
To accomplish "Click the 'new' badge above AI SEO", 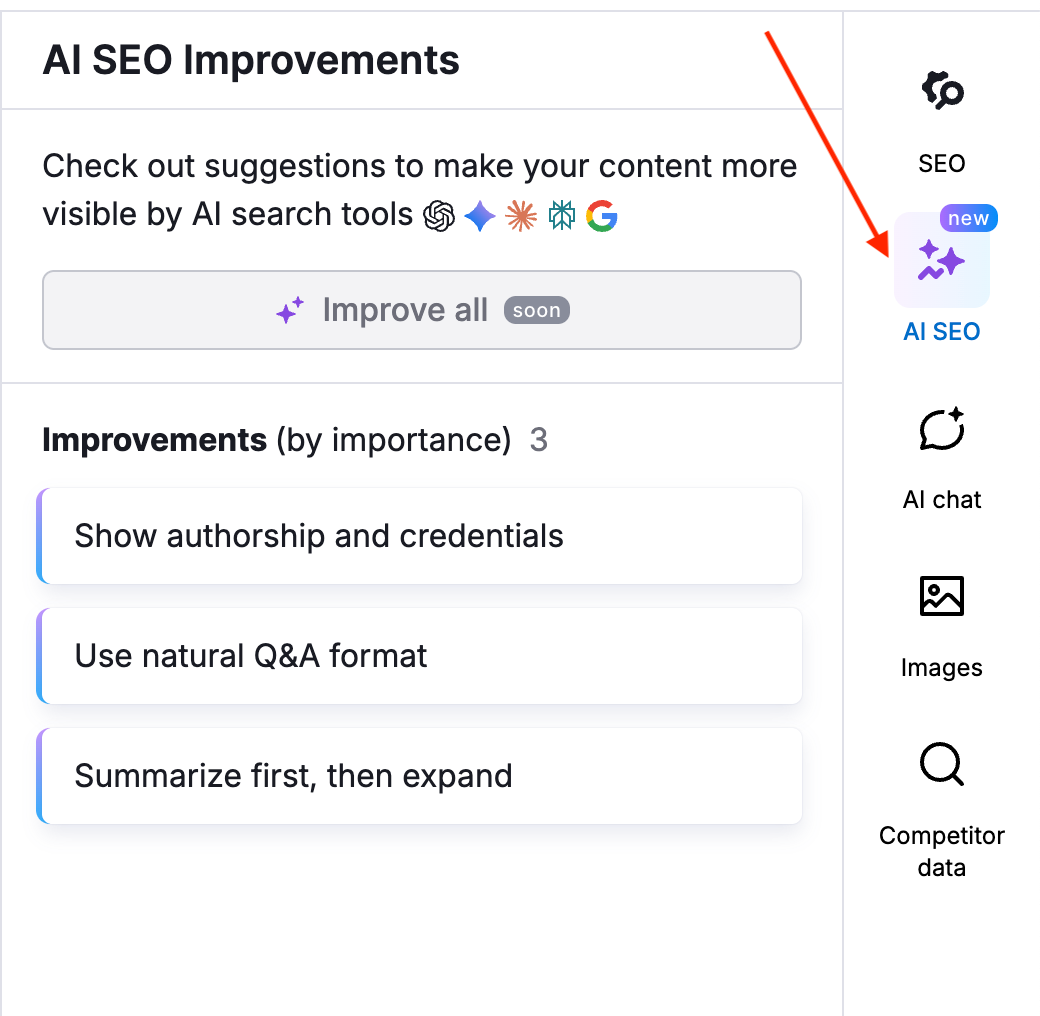I will [969, 218].
